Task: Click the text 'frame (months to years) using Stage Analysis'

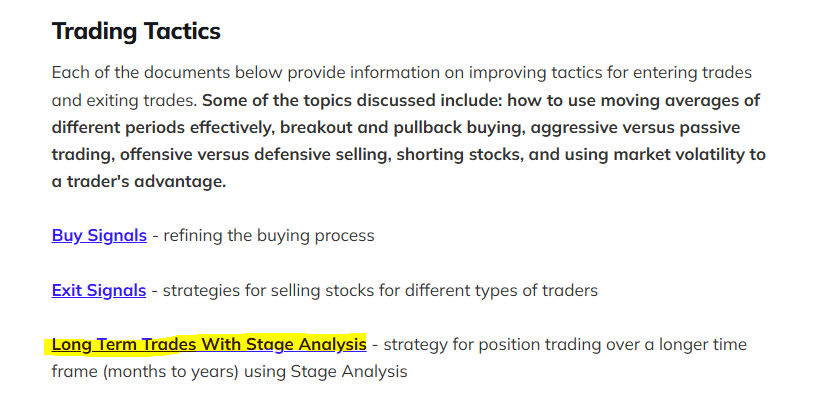Action: [229, 372]
